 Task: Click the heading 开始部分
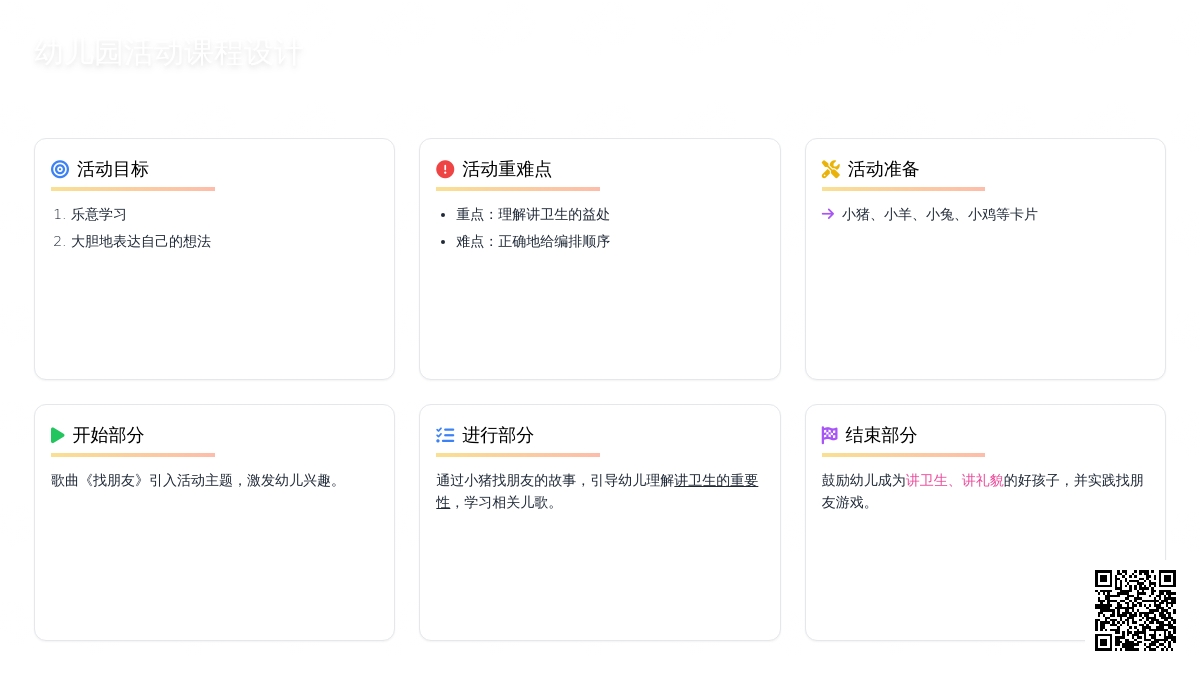coord(108,435)
